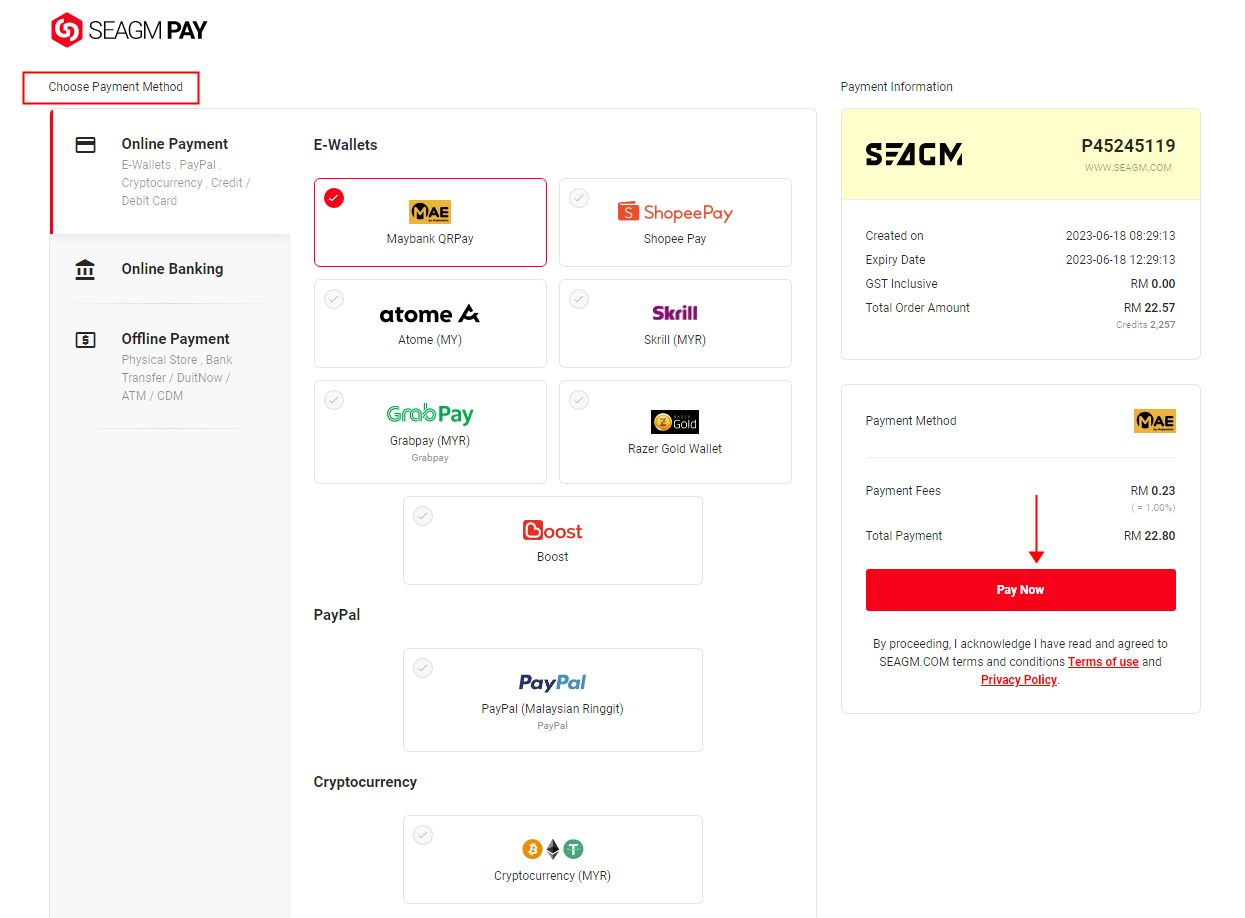Select the PayPal (Malaysian Ringgit) radio circle

coord(423,668)
